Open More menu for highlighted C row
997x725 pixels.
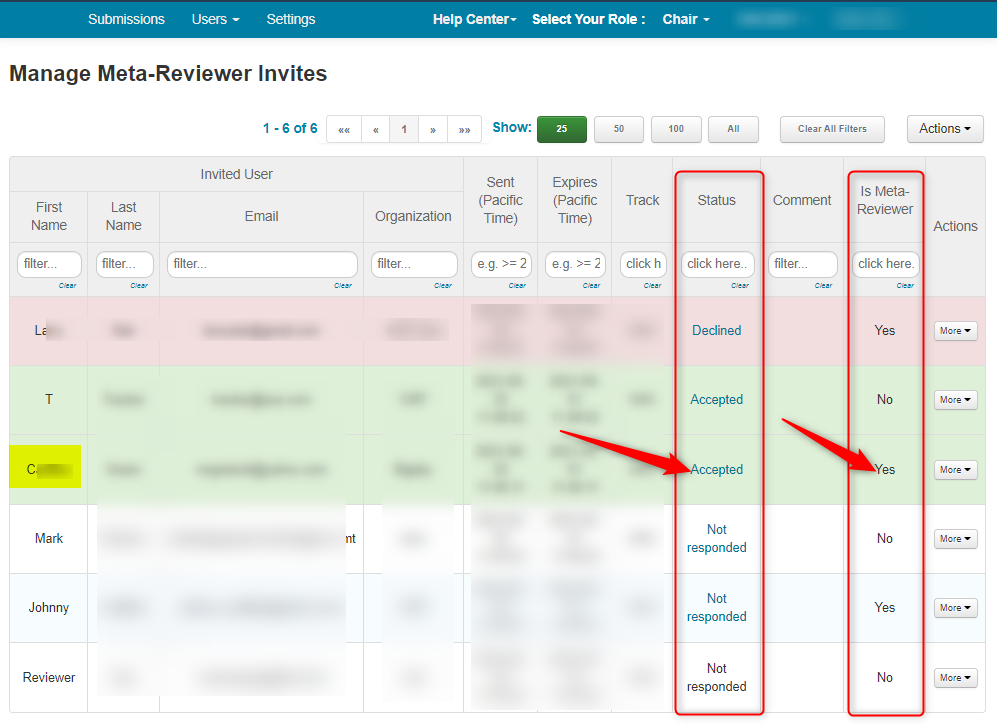[x=955, y=469]
